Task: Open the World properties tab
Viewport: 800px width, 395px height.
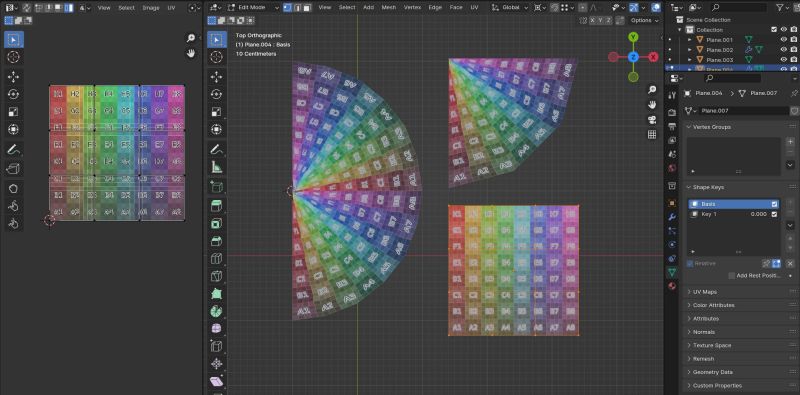Action: pyautogui.click(x=672, y=168)
